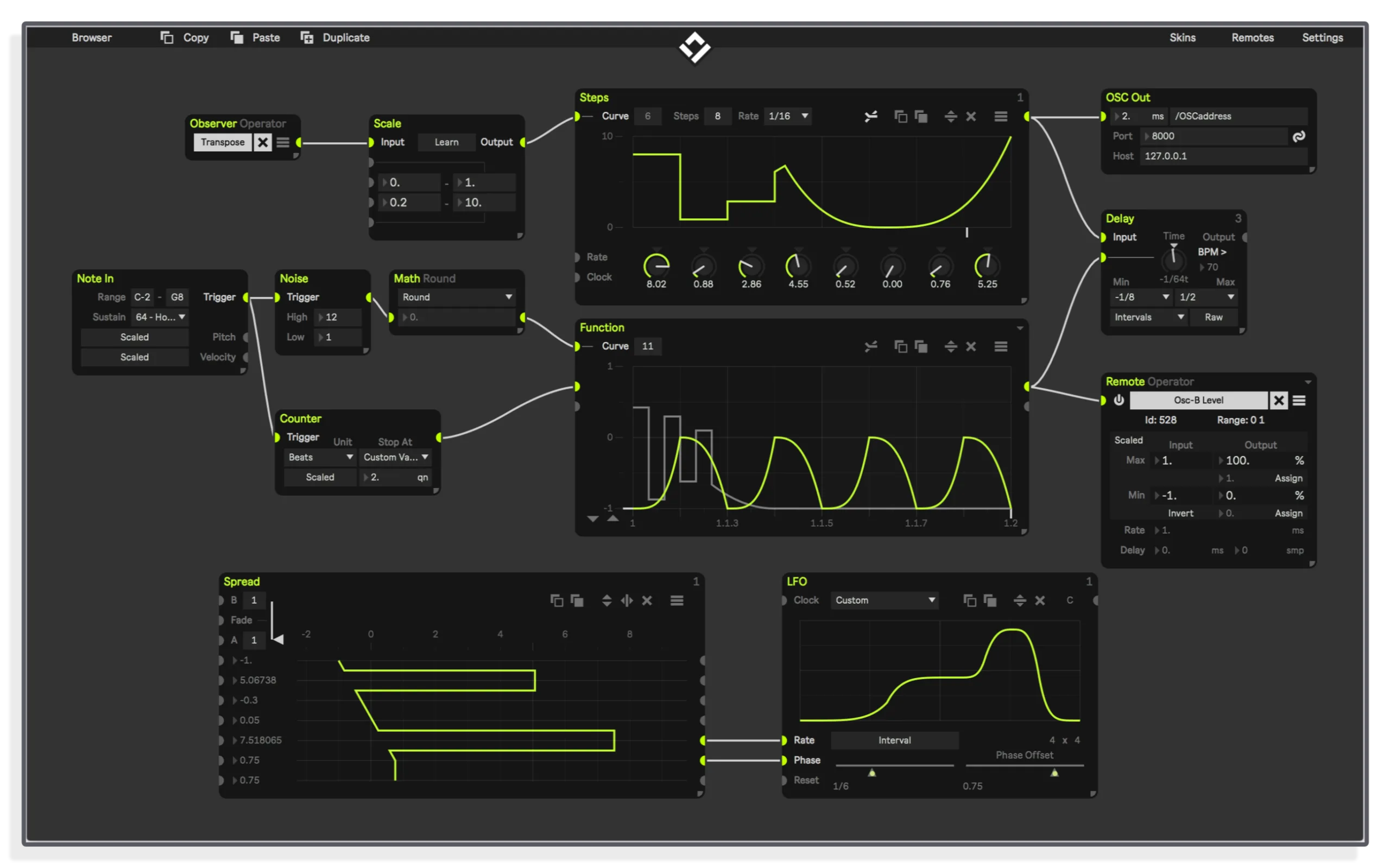Click the Steps knob showing 8.02
Image resolution: width=1390 pixels, height=868 pixels.
[656, 266]
